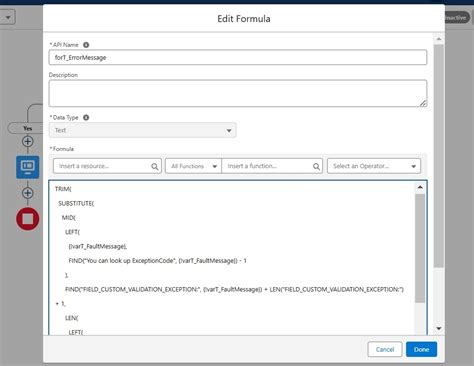The height and width of the screenshot is (366, 474).
Task: Click the search icon in Insert a resource
Action: (x=155, y=166)
